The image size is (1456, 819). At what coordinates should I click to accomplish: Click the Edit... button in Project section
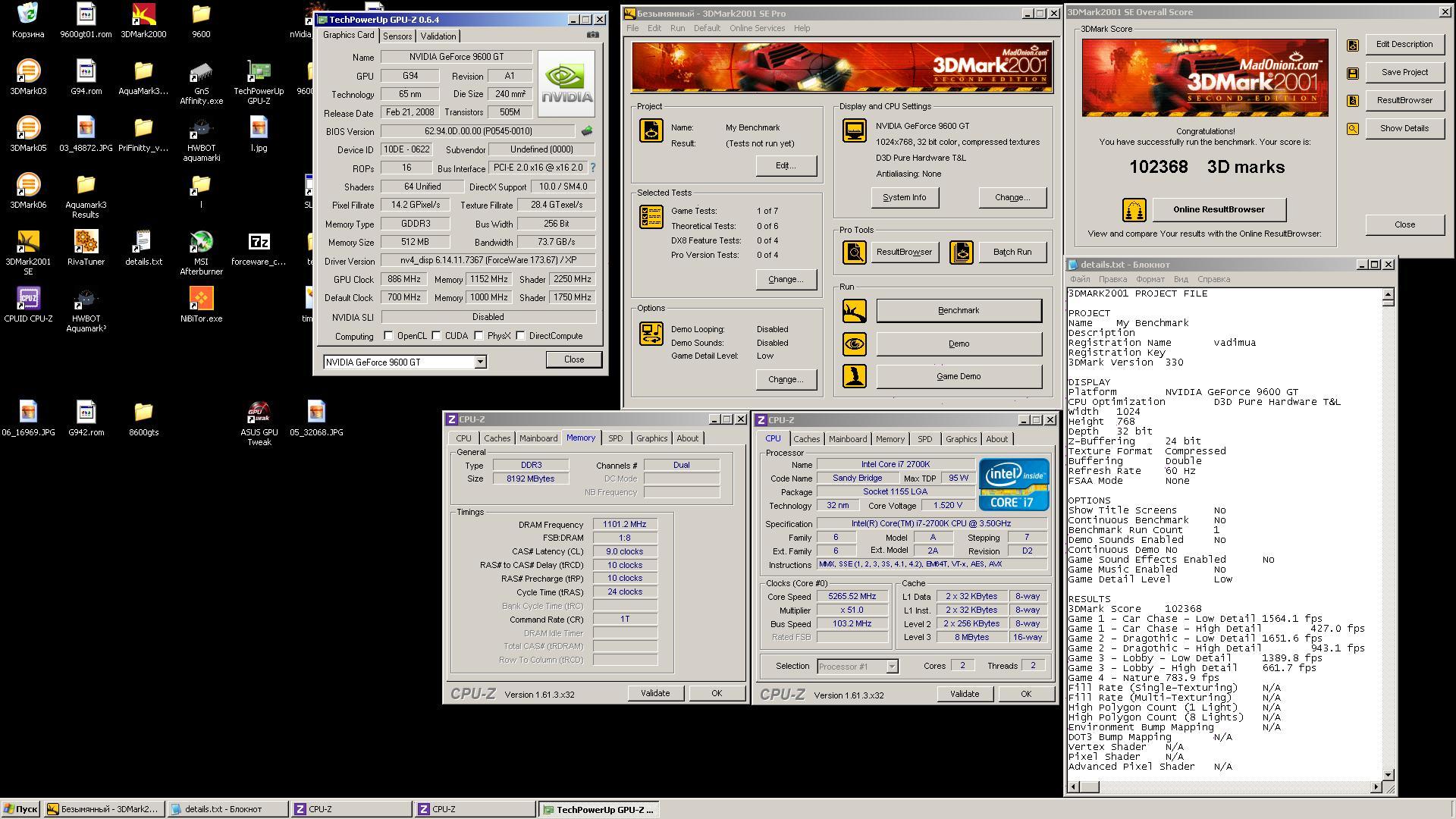(x=786, y=165)
